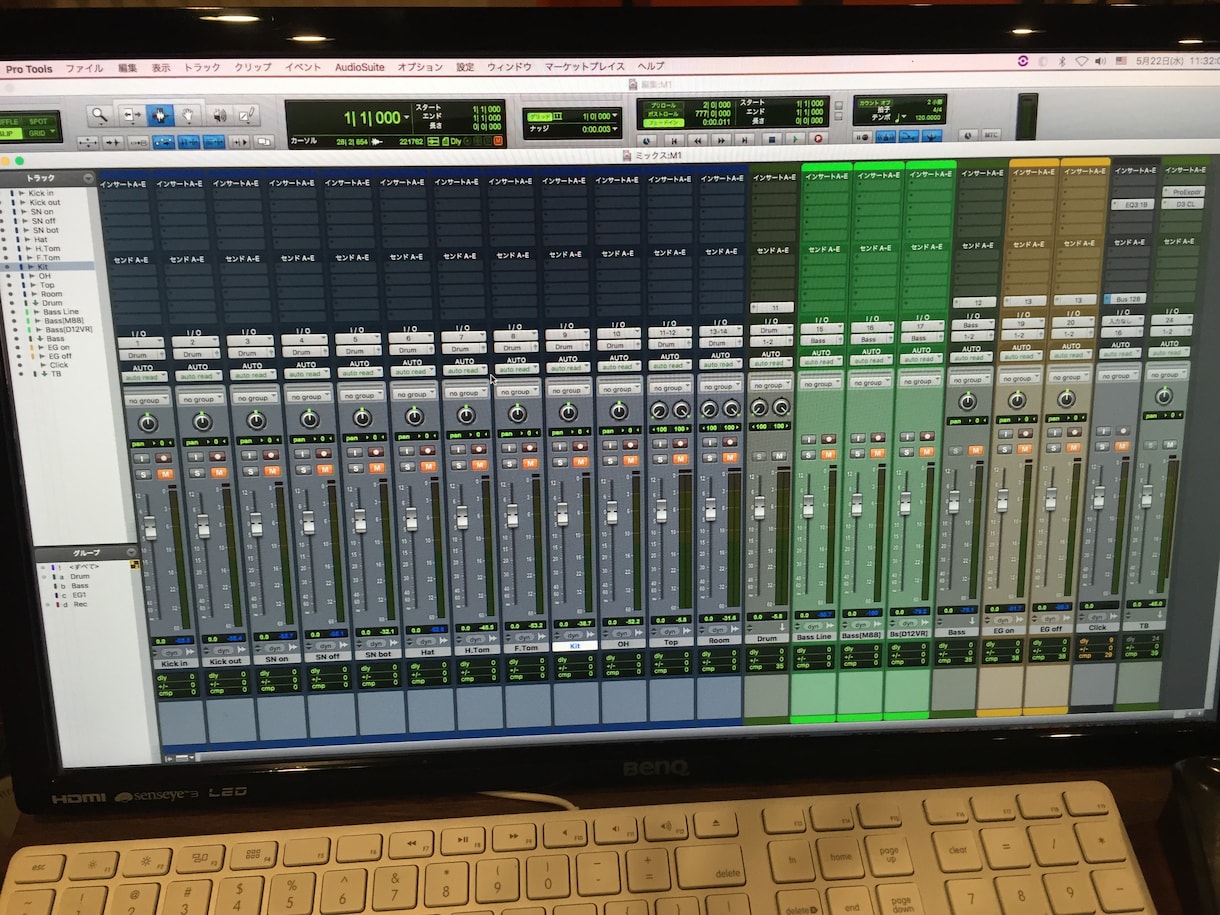This screenshot has height=915, width=1220.
Task: Open the no group dropdown on Kick out
Action: click(x=200, y=398)
